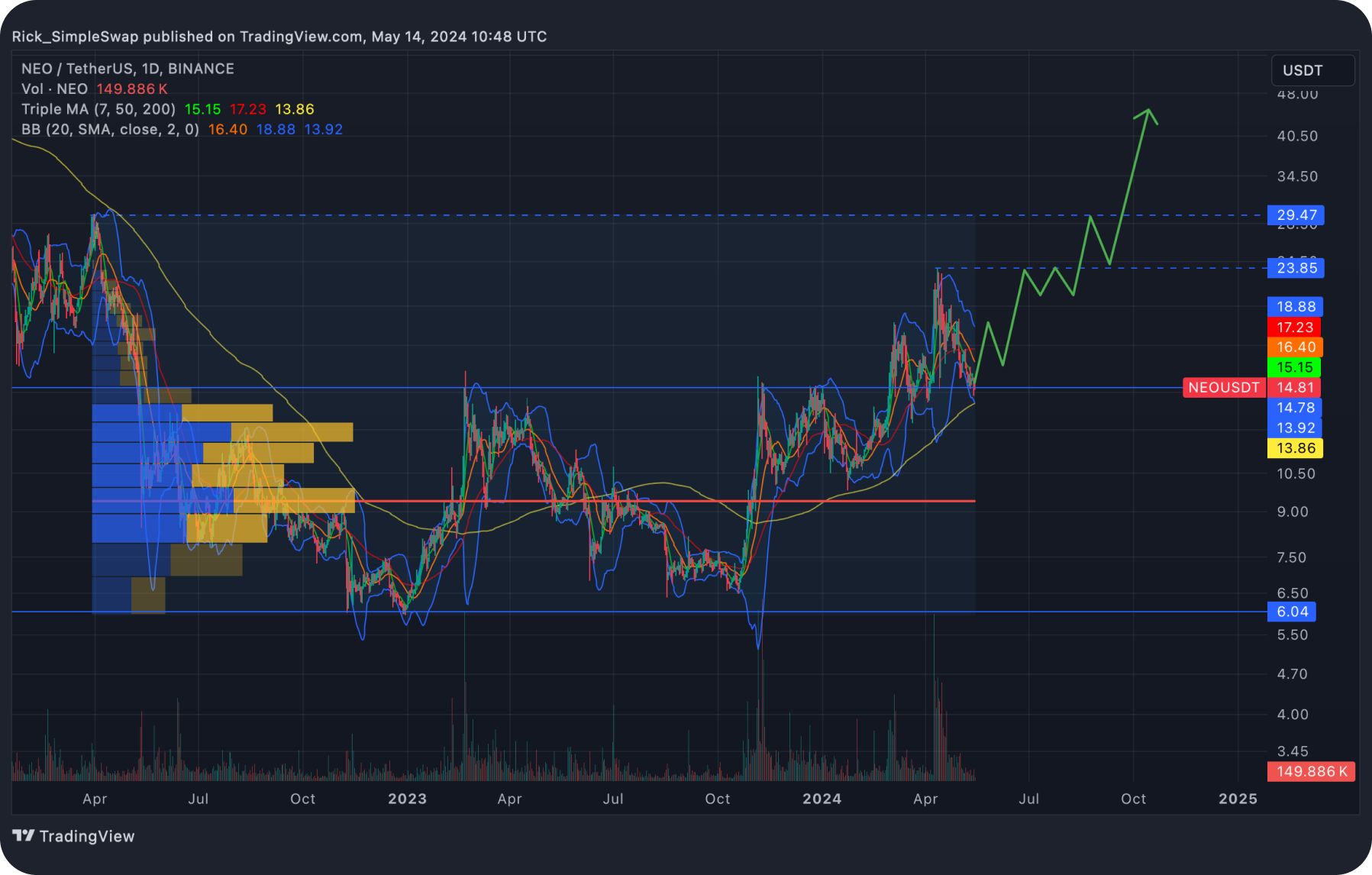Viewport: 1372px width, 875px height.
Task: Open the USDT currency selector
Action: point(1312,70)
